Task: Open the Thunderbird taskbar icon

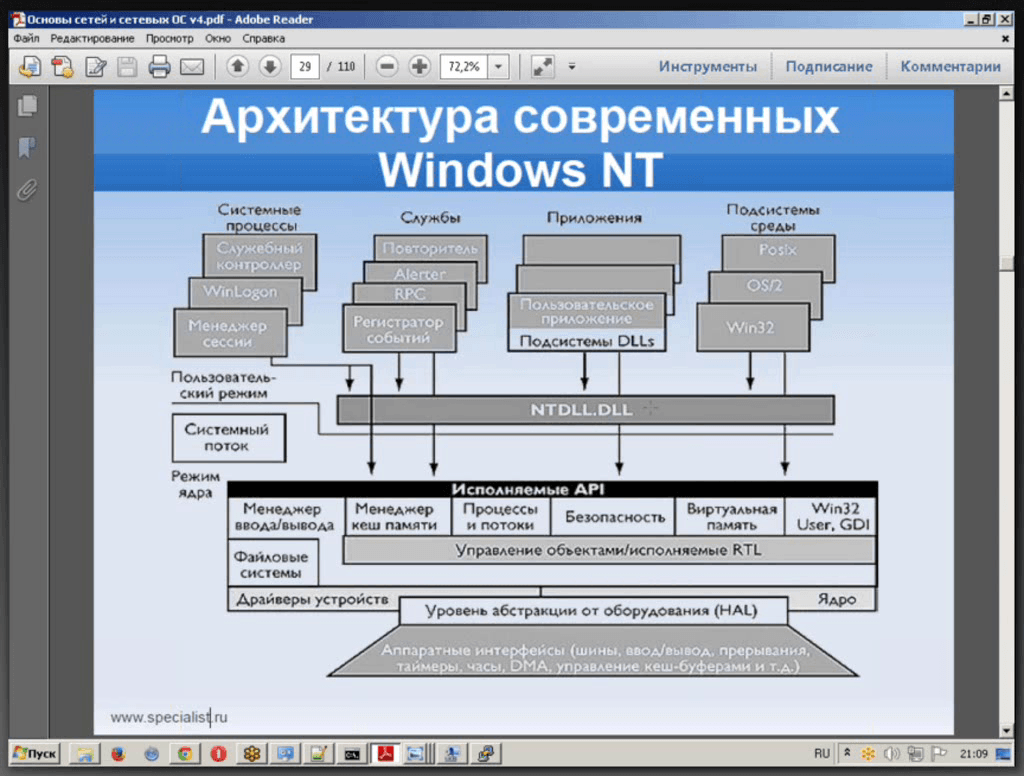Action: coord(152,754)
